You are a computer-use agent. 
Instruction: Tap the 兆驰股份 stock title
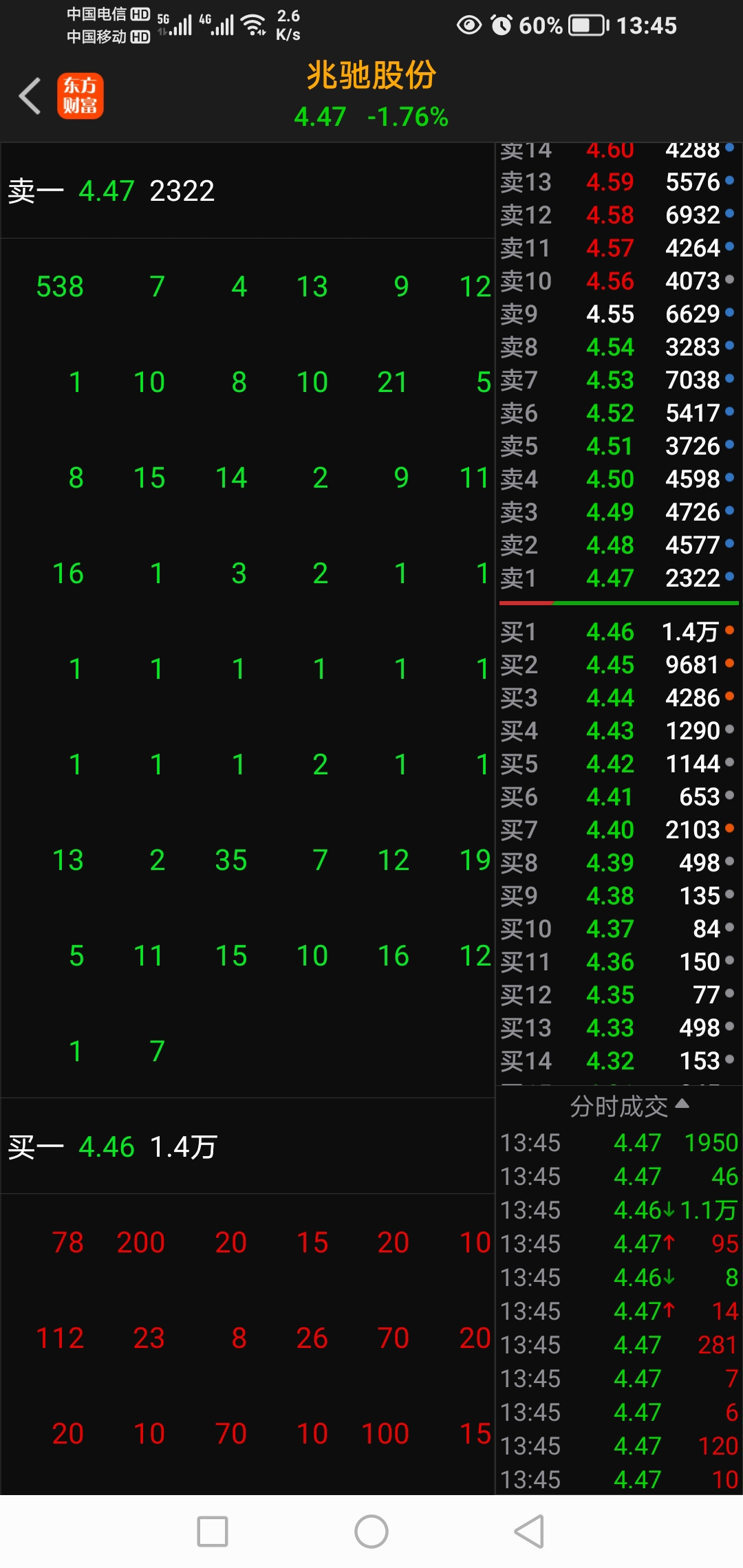pyautogui.click(x=371, y=75)
